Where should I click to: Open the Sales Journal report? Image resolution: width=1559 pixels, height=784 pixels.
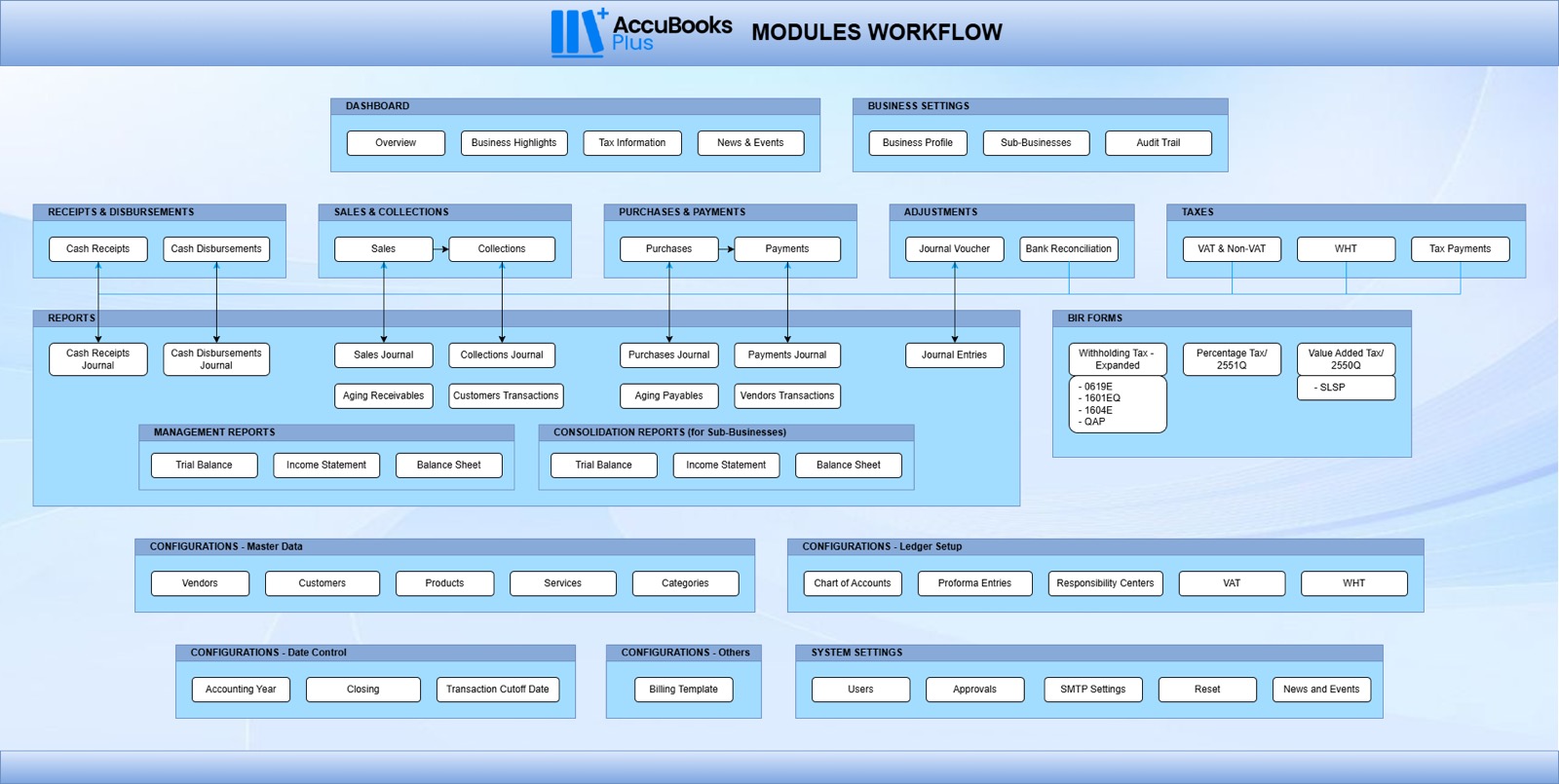384,355
